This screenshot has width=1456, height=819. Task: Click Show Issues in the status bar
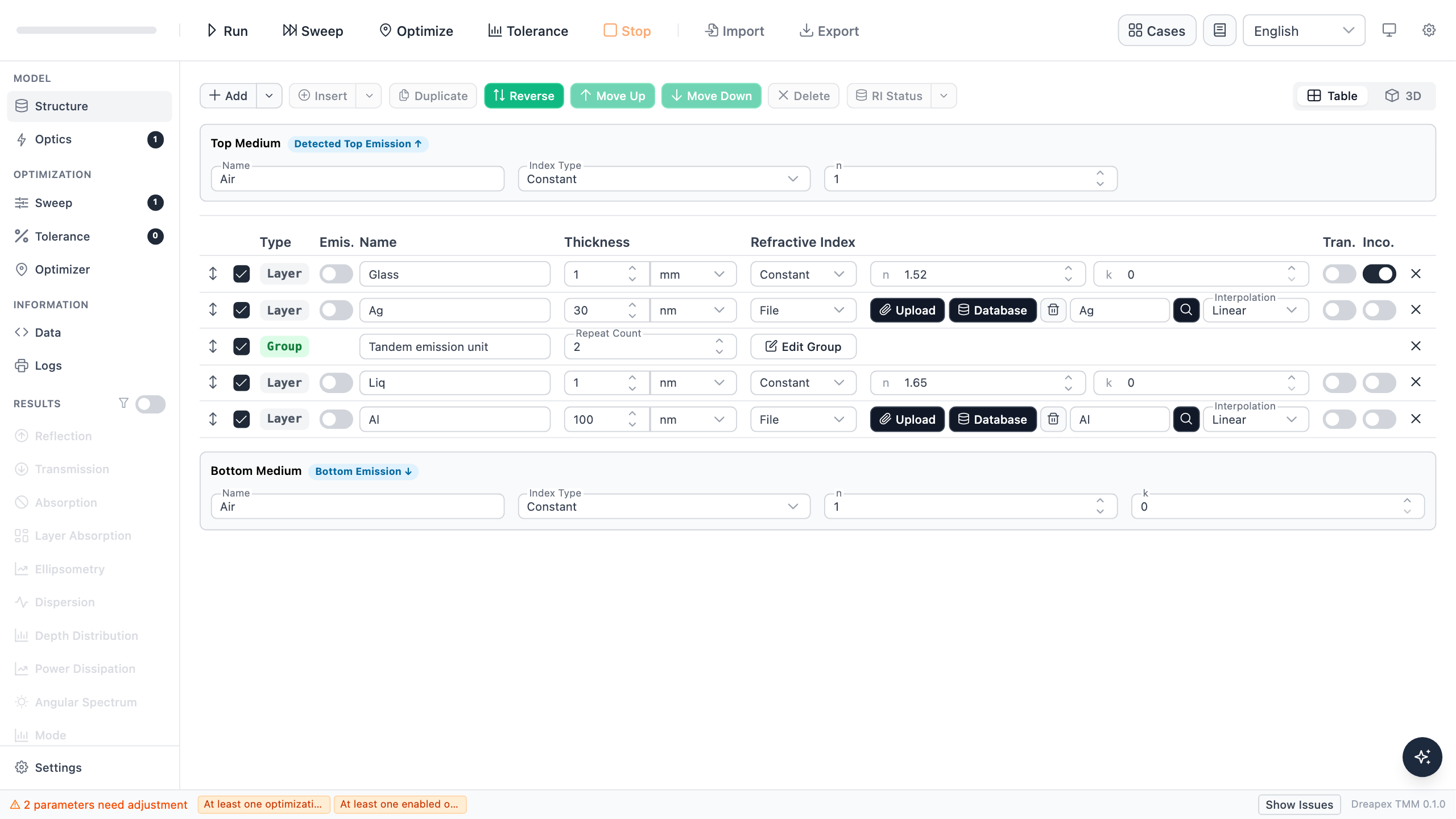coord(1299,804)
